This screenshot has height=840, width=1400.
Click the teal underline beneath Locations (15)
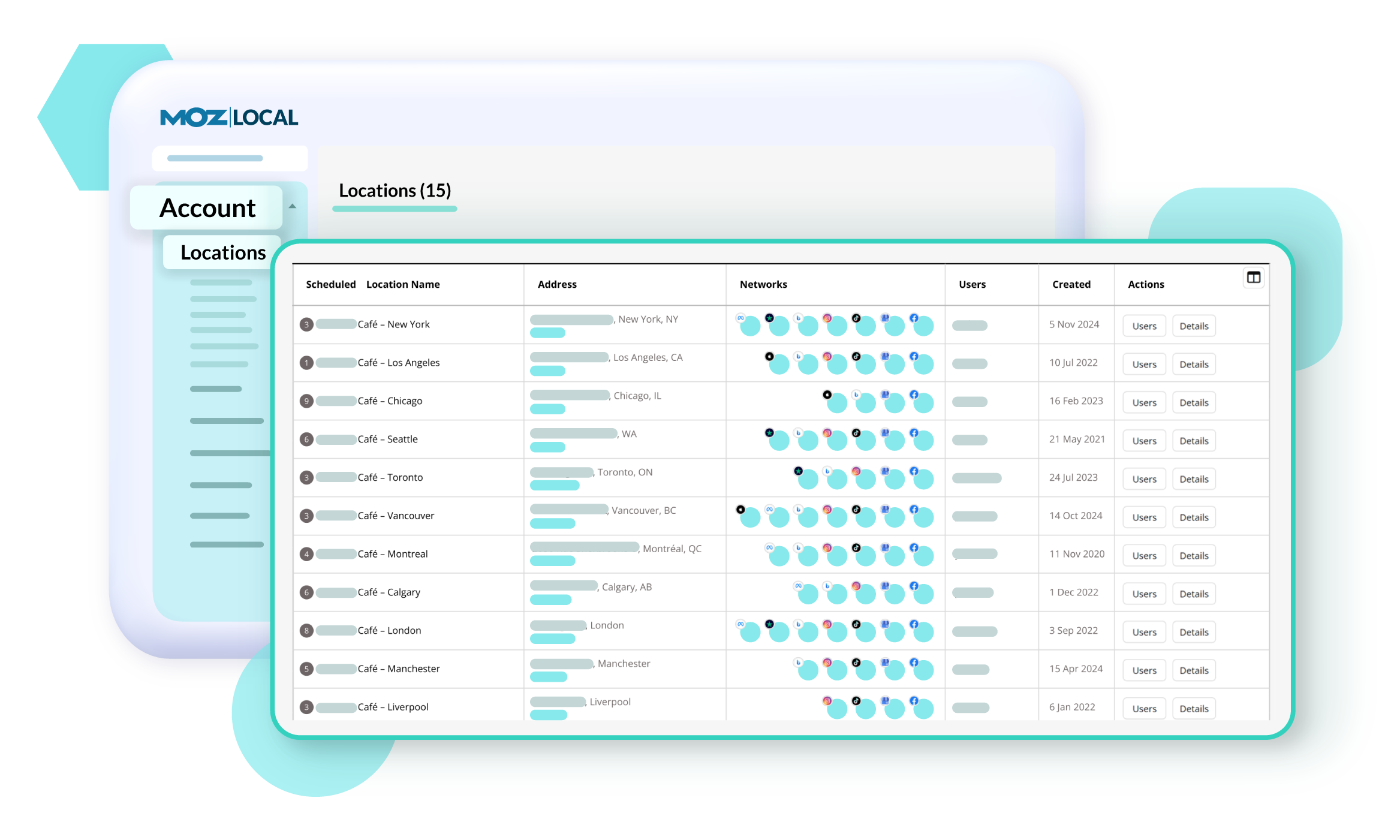[395, 209]
